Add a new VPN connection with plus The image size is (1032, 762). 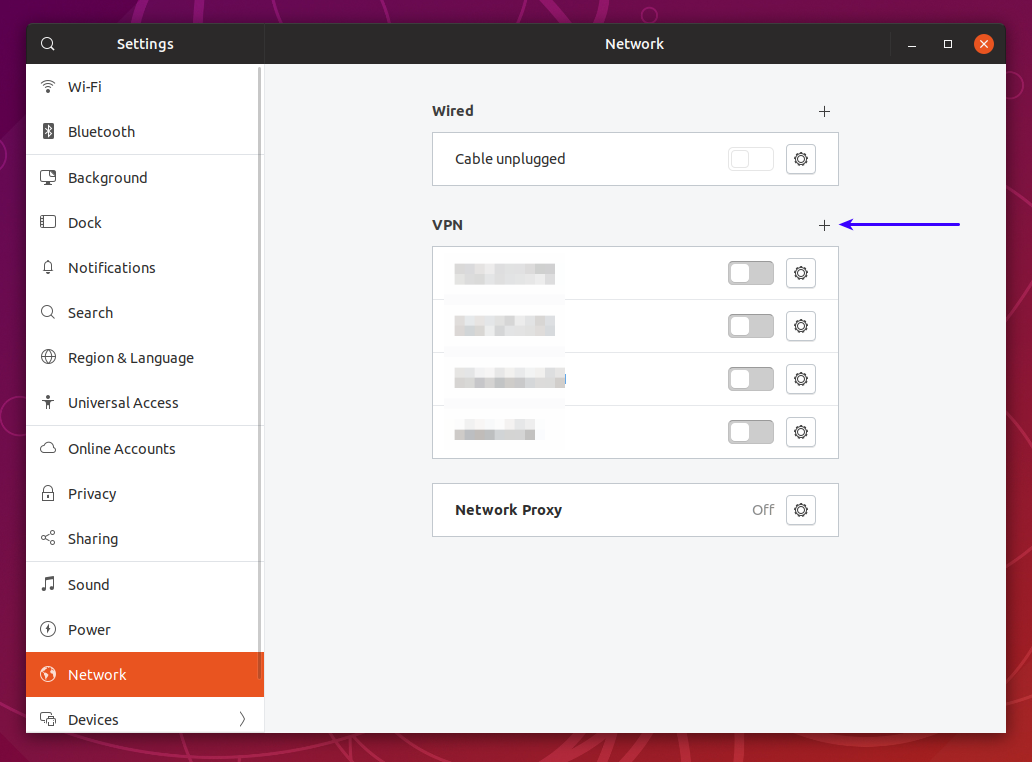click(x=824, y=226)
